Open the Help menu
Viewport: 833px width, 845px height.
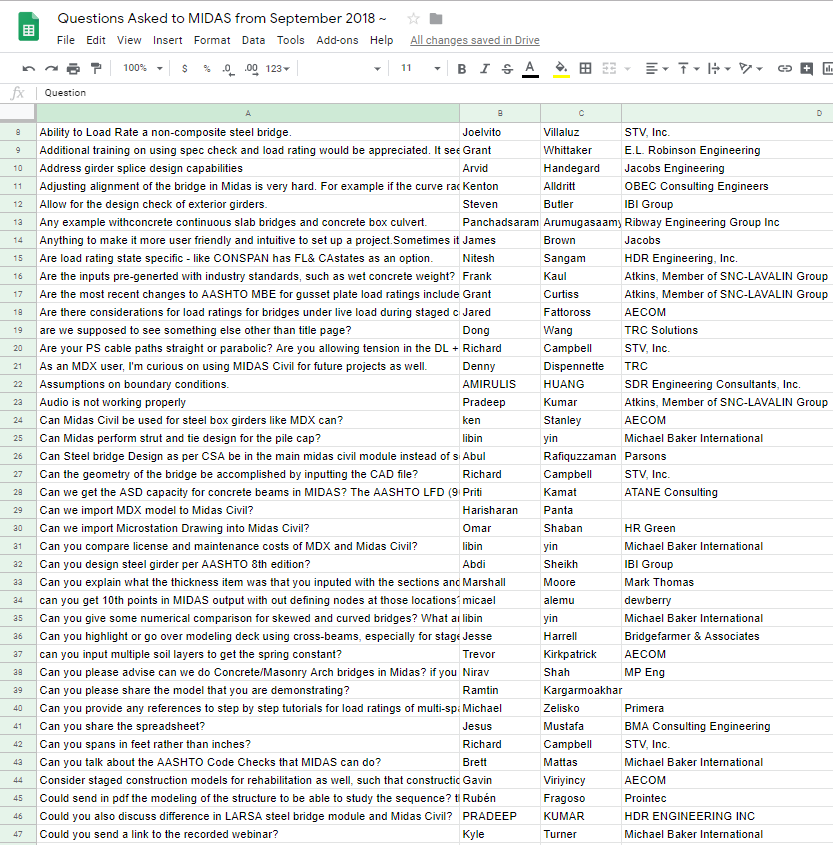tap(381, 40)
